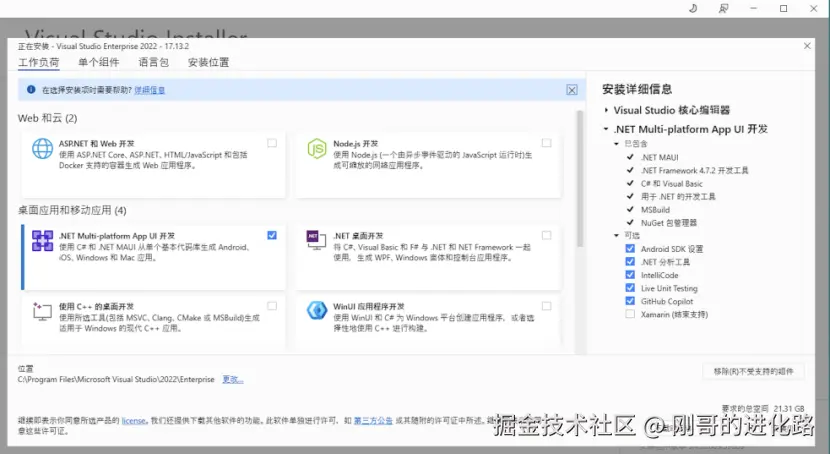Select the .NET Framework 4.7.2 dev tools row
Screen dimensions: 830x454
tap(694, 170)
